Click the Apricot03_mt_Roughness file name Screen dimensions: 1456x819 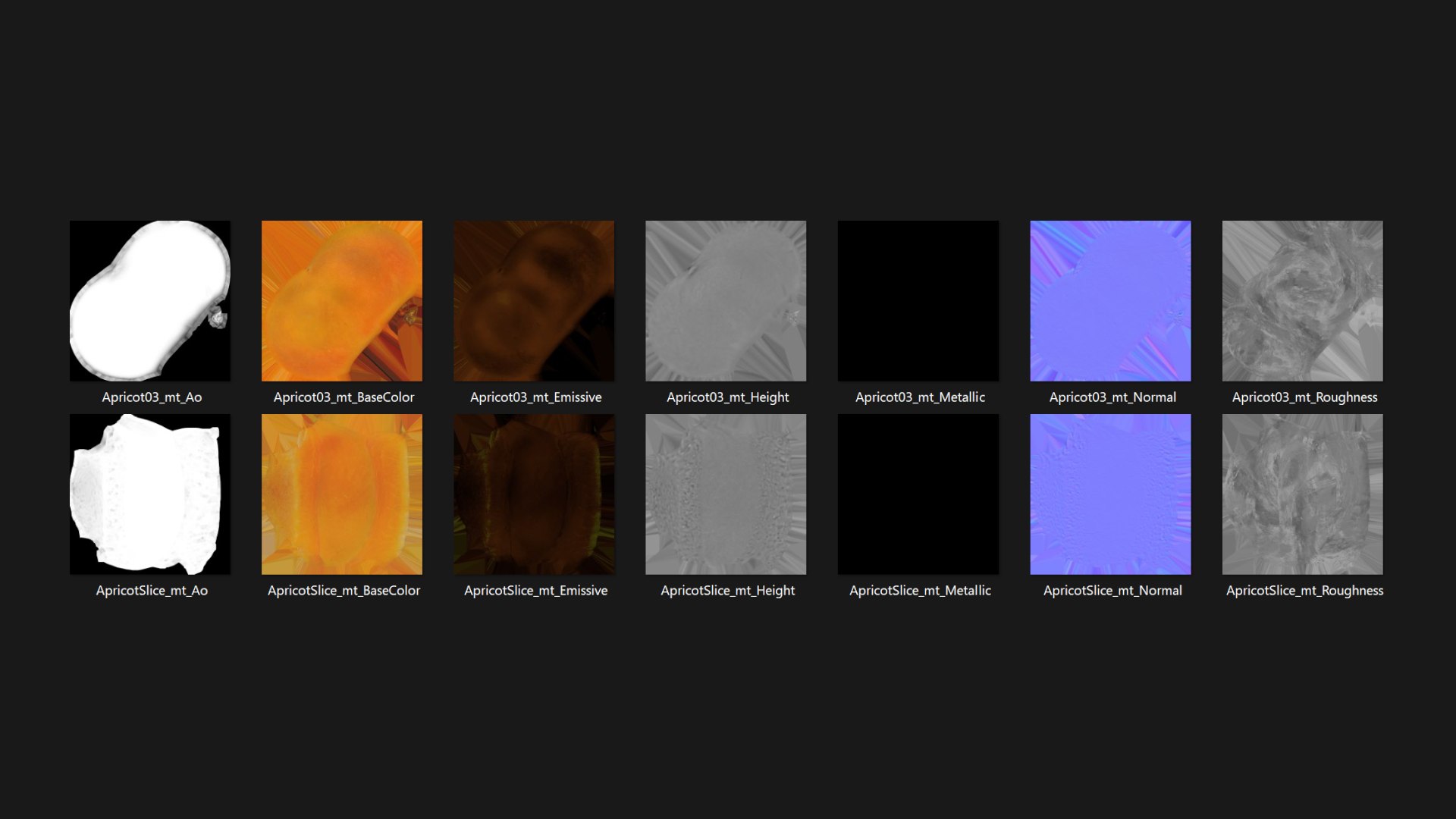(x=1304, y=397)
